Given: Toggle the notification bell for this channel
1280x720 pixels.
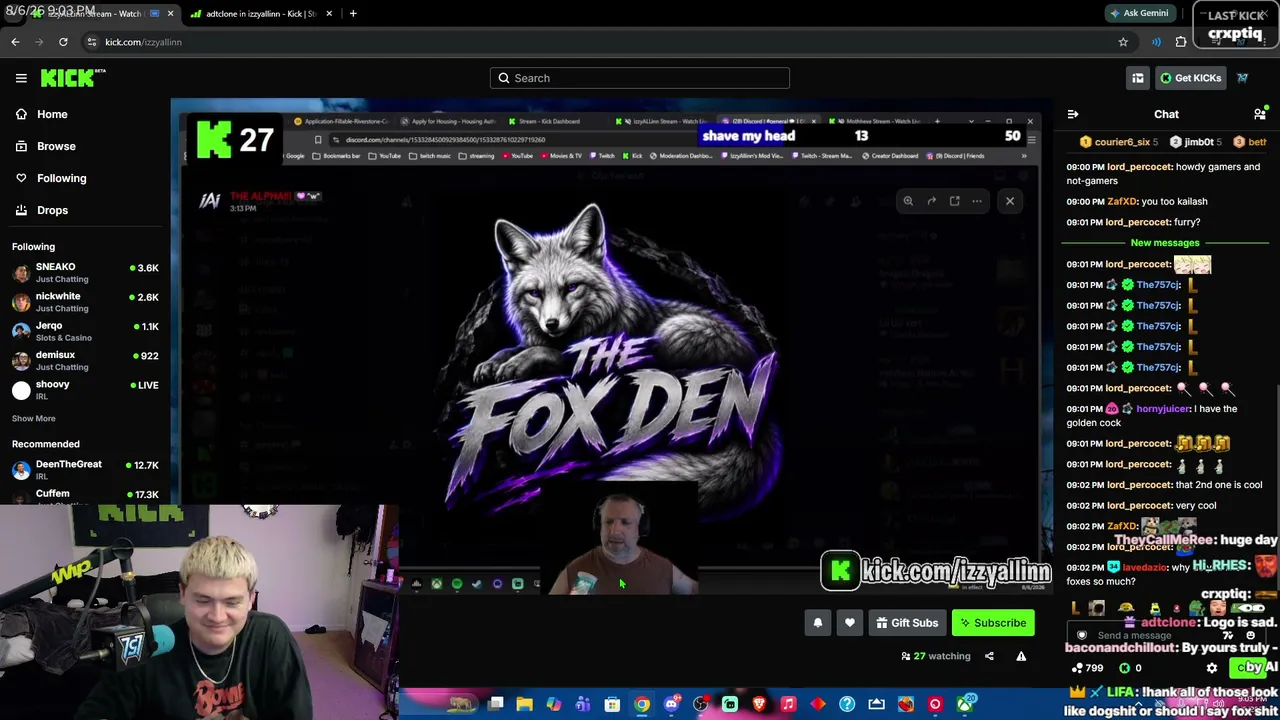Looking at the screenshot, I should click(818, 623).
